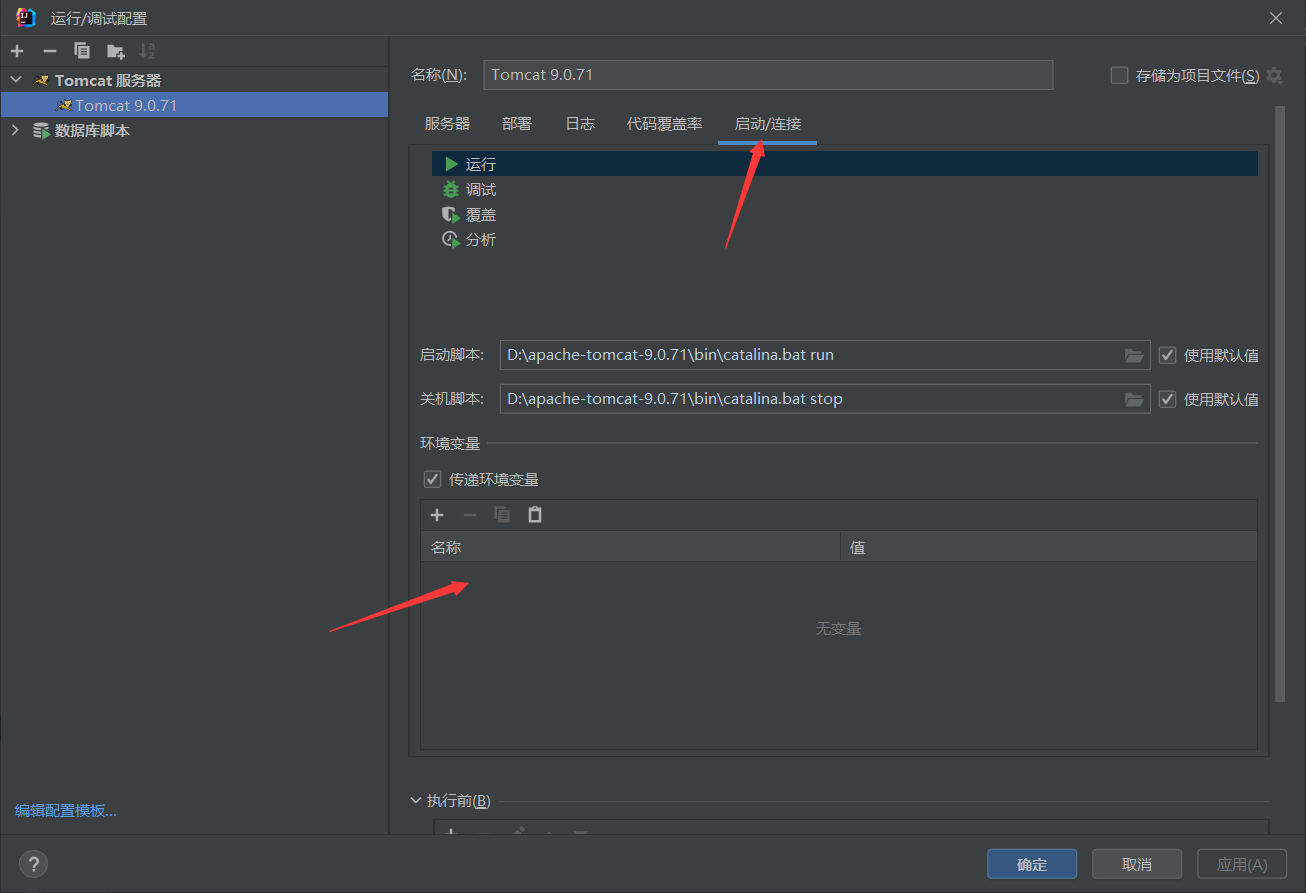Uncheck 使用默认值 for 关机脚本
Viewport: 1306px width, 893px height.
(x=1167, y=399)
